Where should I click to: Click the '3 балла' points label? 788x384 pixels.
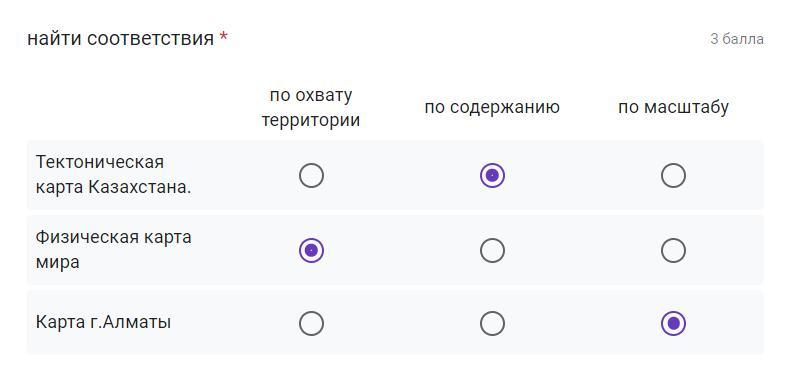[737, 39]
